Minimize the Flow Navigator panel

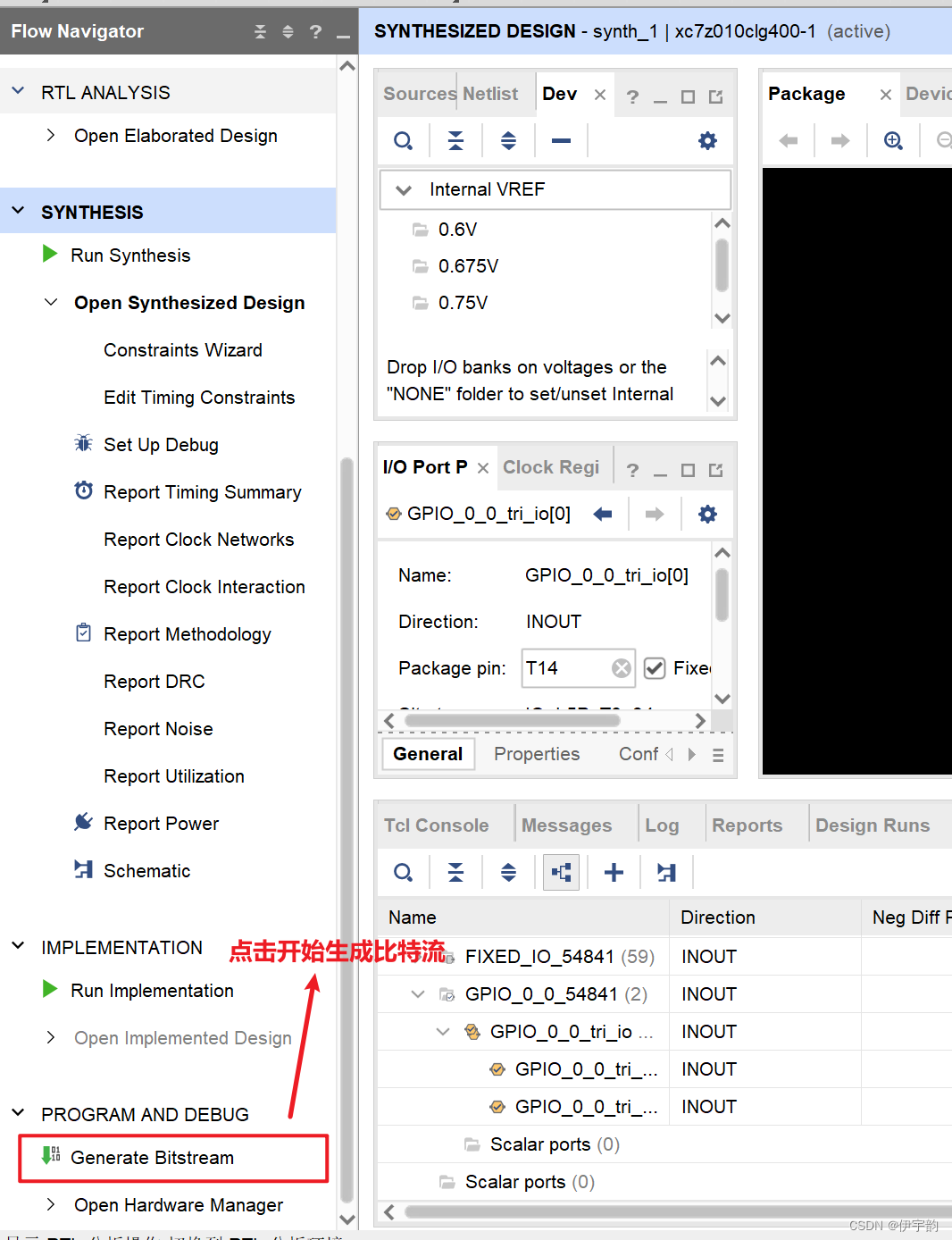tap(343, 37)
